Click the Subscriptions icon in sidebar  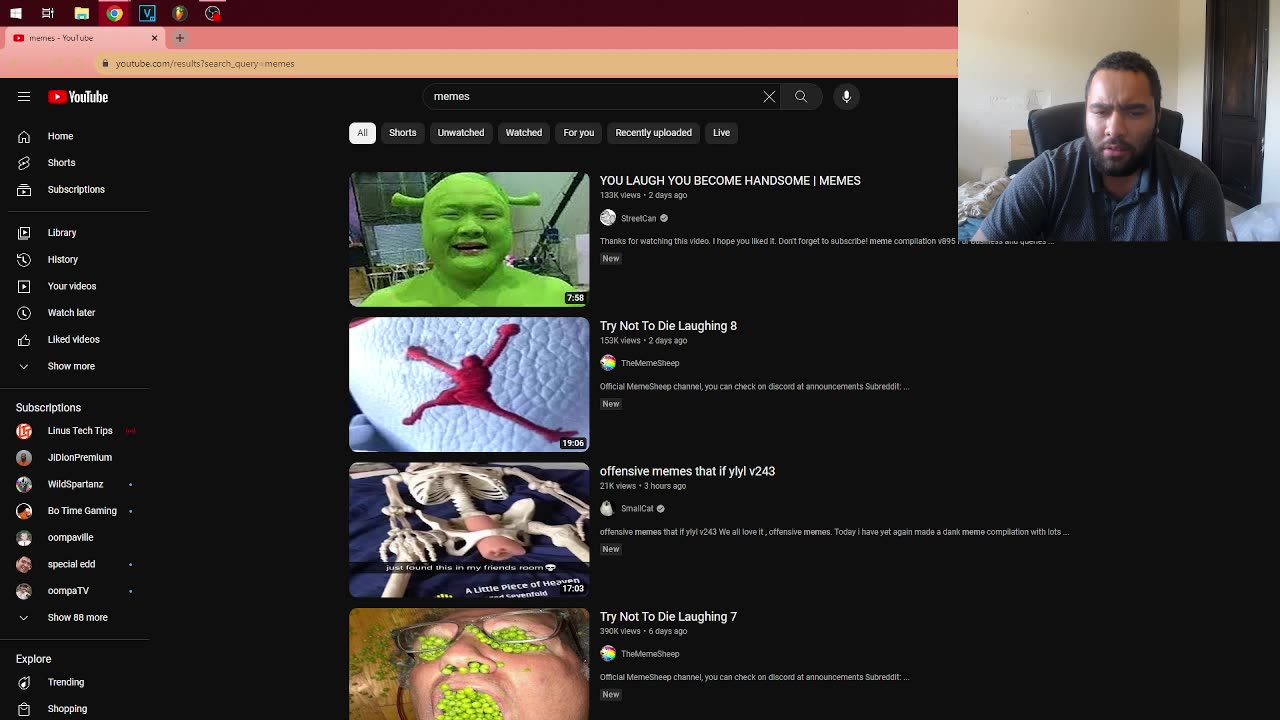tap(24, 190)
